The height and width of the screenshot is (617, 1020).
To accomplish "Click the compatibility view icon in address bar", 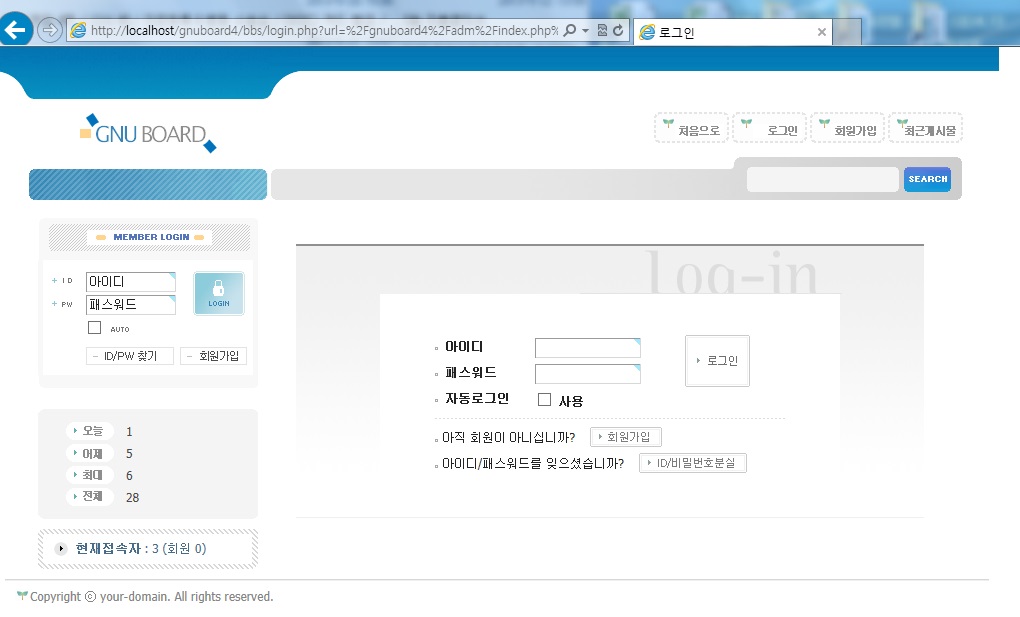I will tap(602, 31).
